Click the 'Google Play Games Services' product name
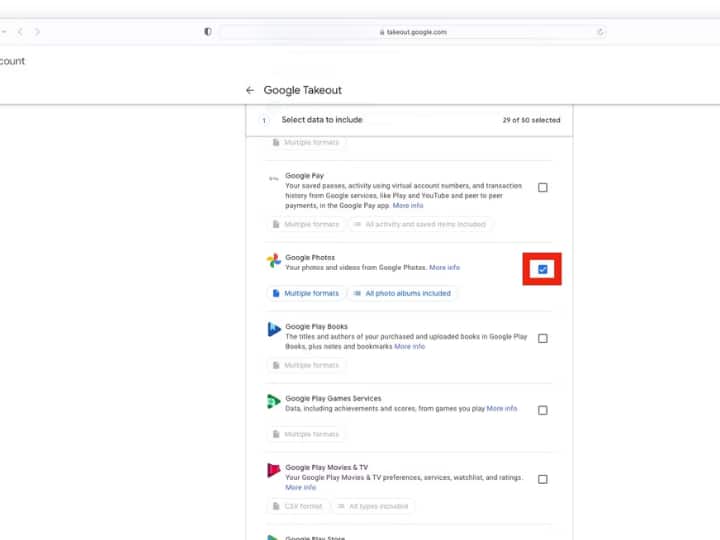720x540 pixels. click(333, 398)
